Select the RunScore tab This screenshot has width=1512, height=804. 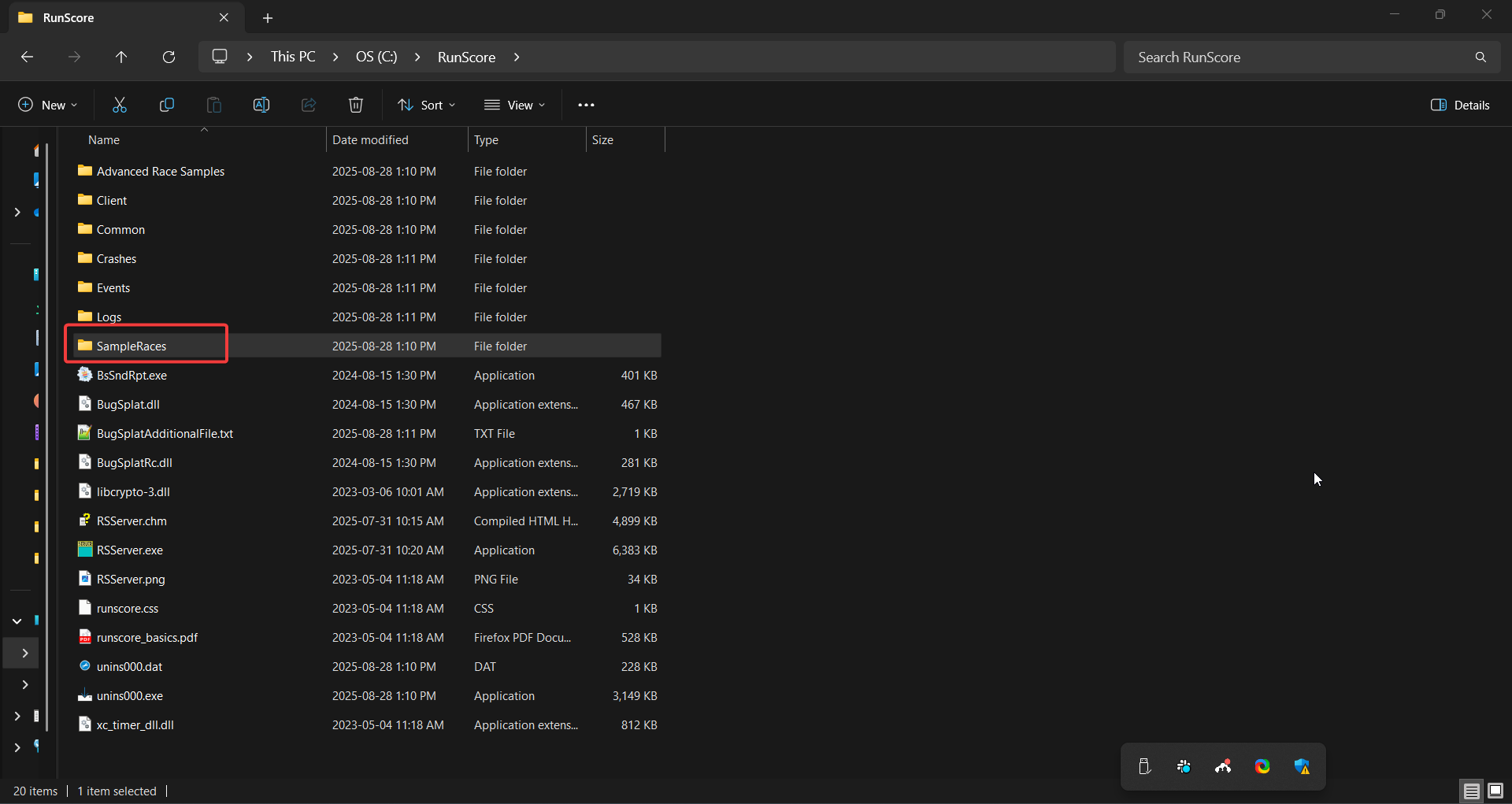(126, 17)
